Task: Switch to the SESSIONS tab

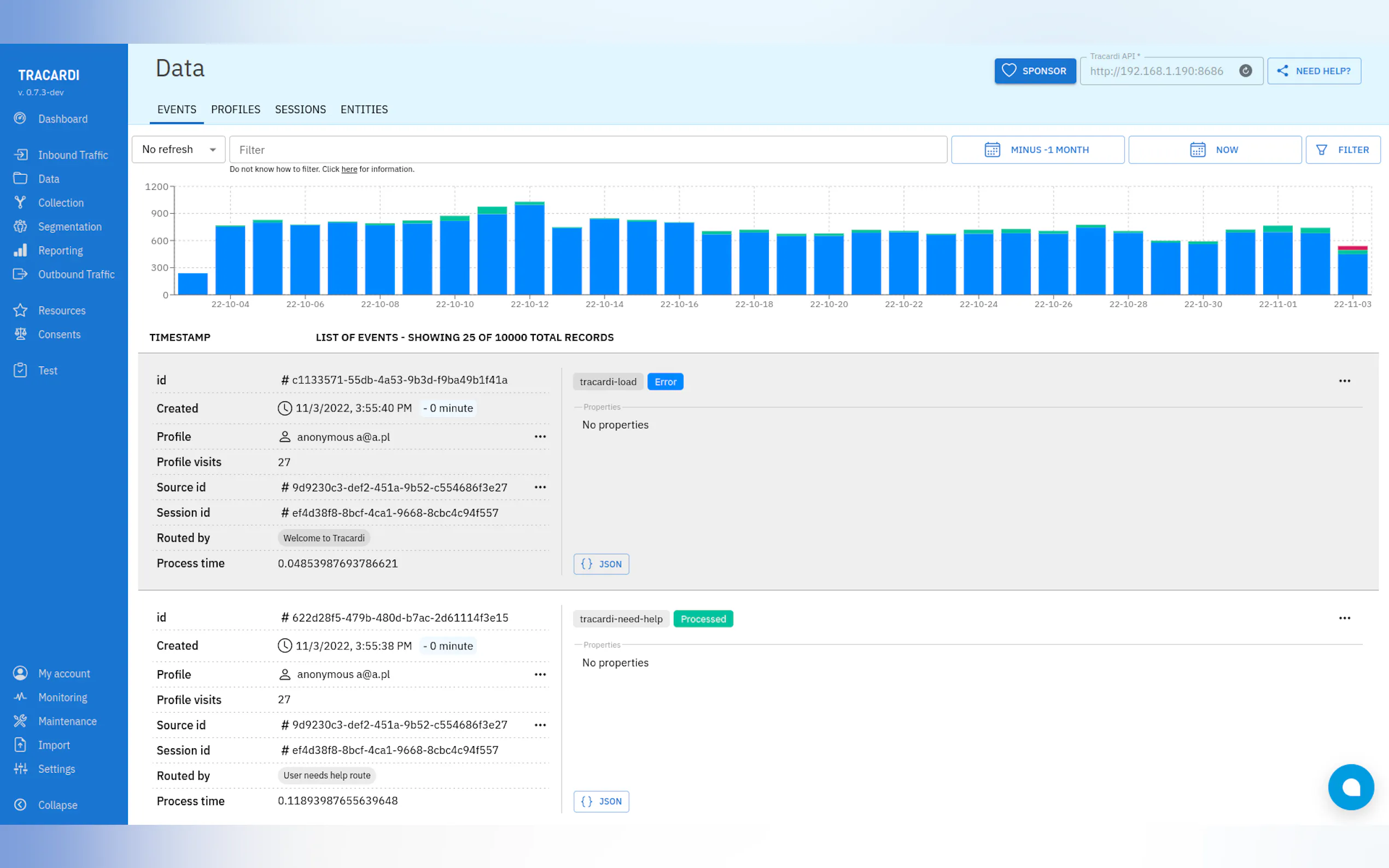Action: point(300,109)
